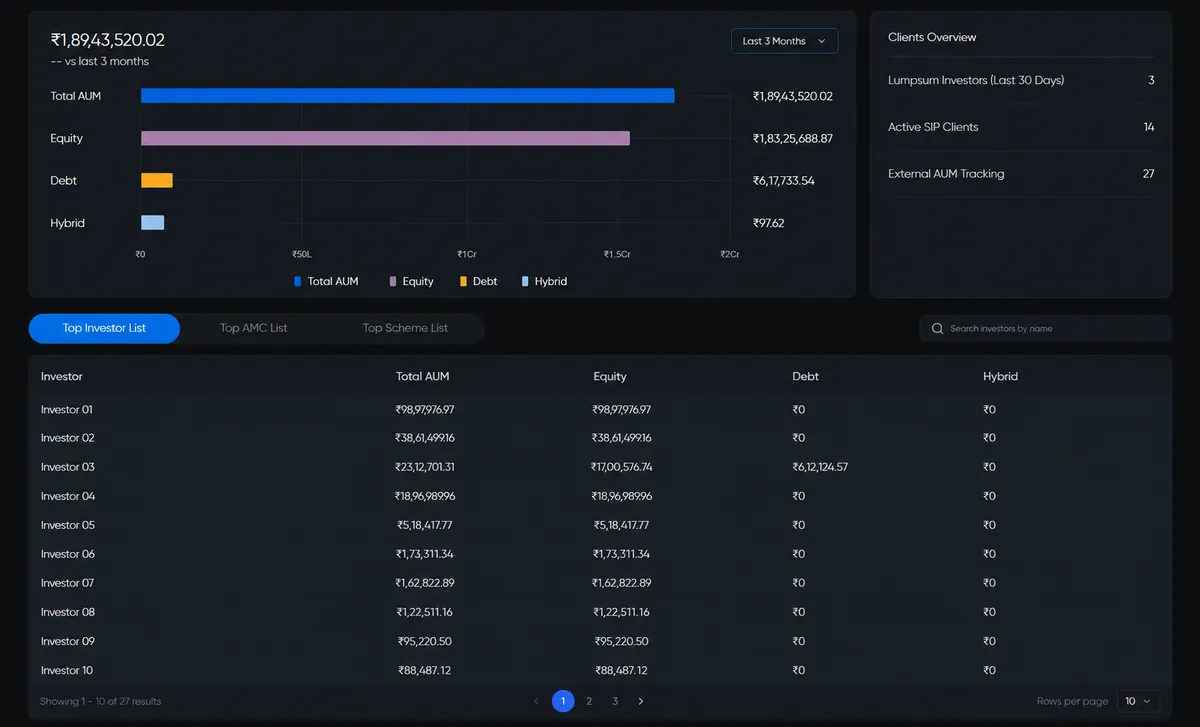
Task: Toggle Debt legend swatch
Action: click(464, 282)
